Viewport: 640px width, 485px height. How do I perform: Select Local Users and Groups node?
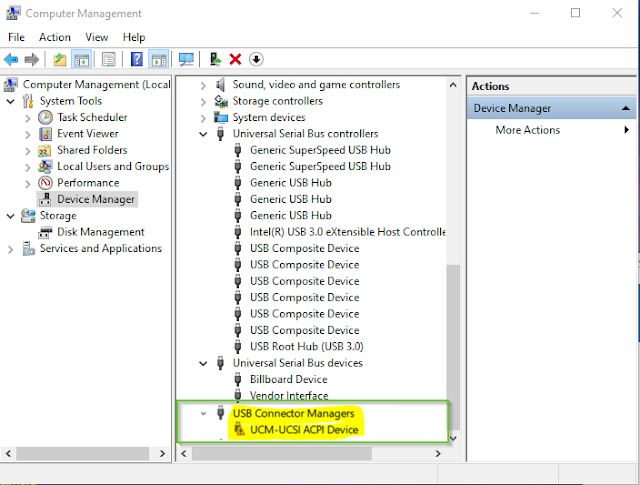[113, 167]
